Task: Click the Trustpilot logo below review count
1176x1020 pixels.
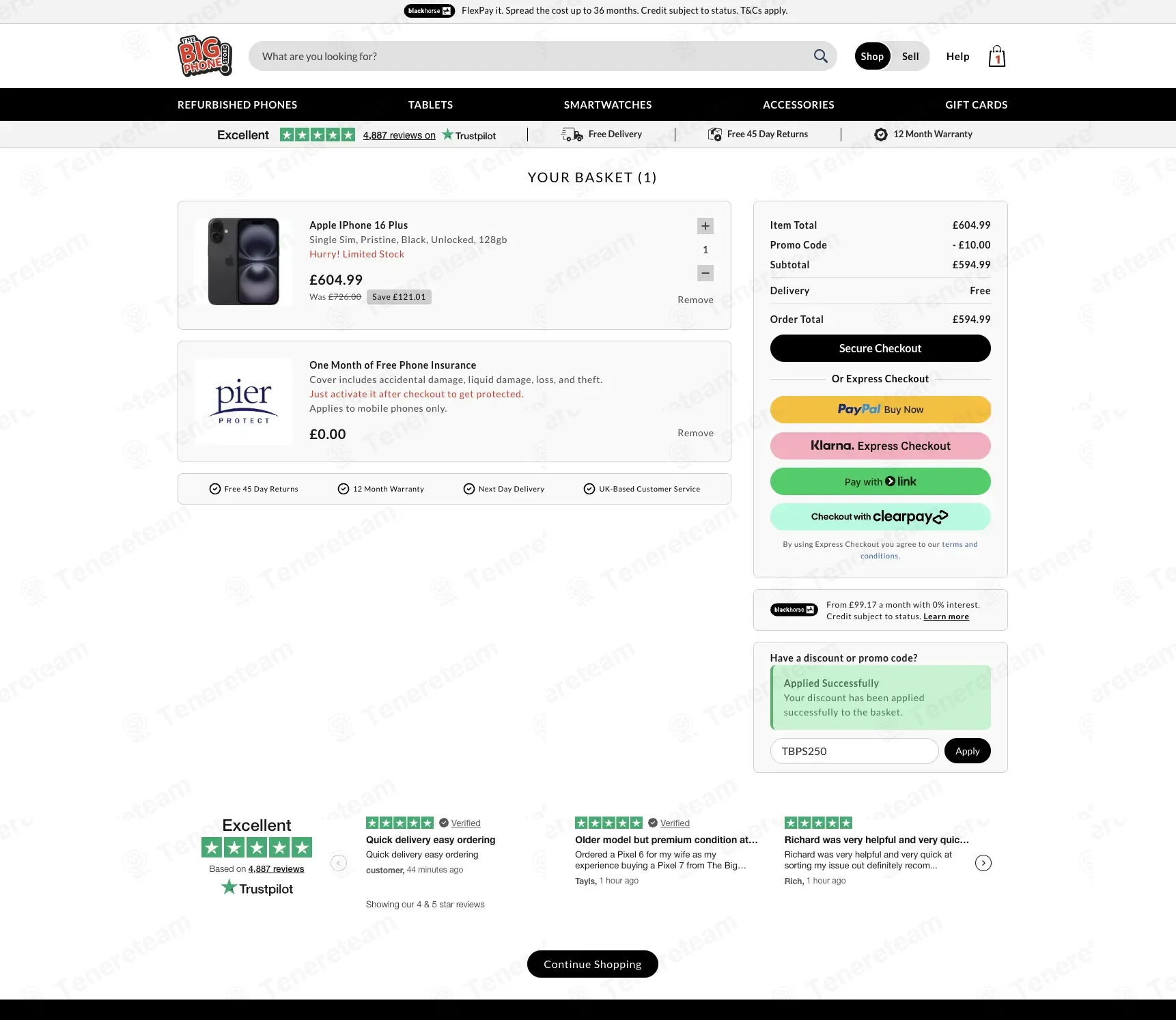Action: pyautogui.click(x=257, y=888)
